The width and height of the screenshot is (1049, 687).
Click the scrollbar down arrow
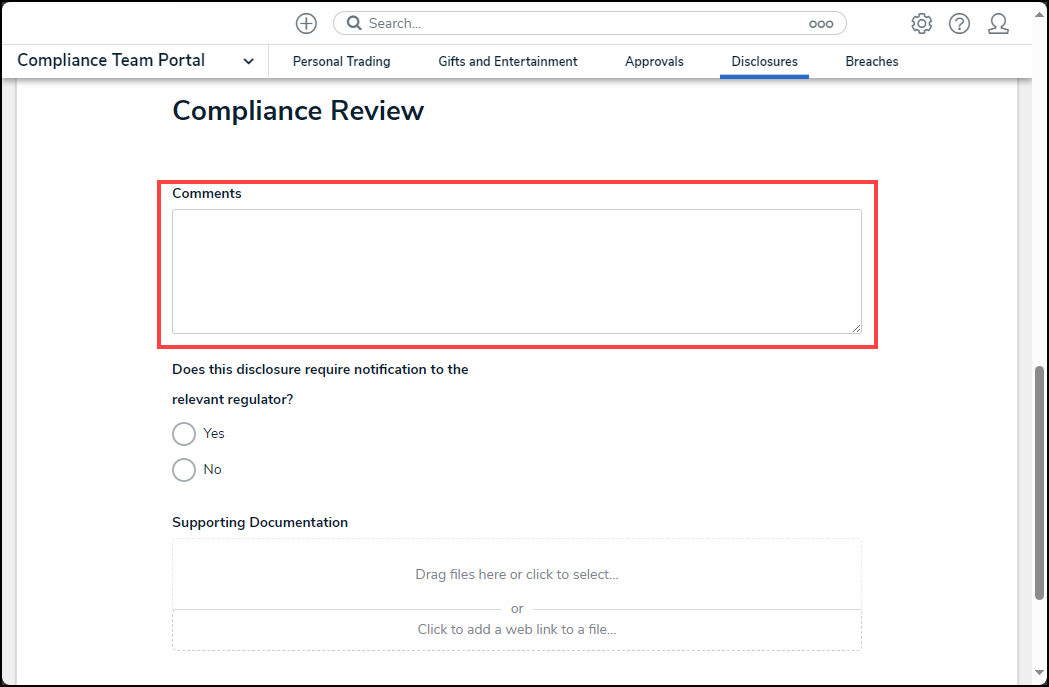point(1039,673)
